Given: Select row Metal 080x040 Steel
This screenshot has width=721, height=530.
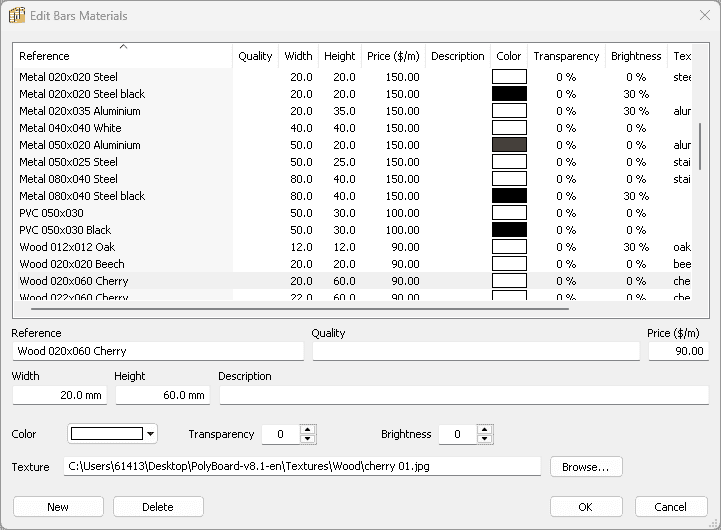Looking at the screenshot, I should [354, 179].
